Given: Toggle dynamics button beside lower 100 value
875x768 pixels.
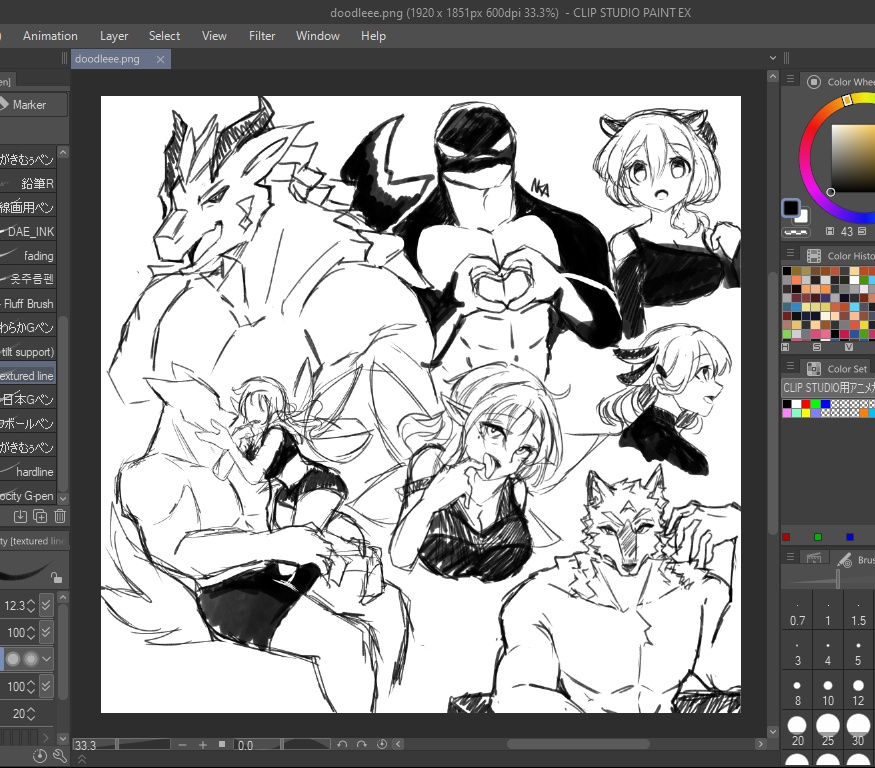Looking at the screenshot, I should click(46, 686).
